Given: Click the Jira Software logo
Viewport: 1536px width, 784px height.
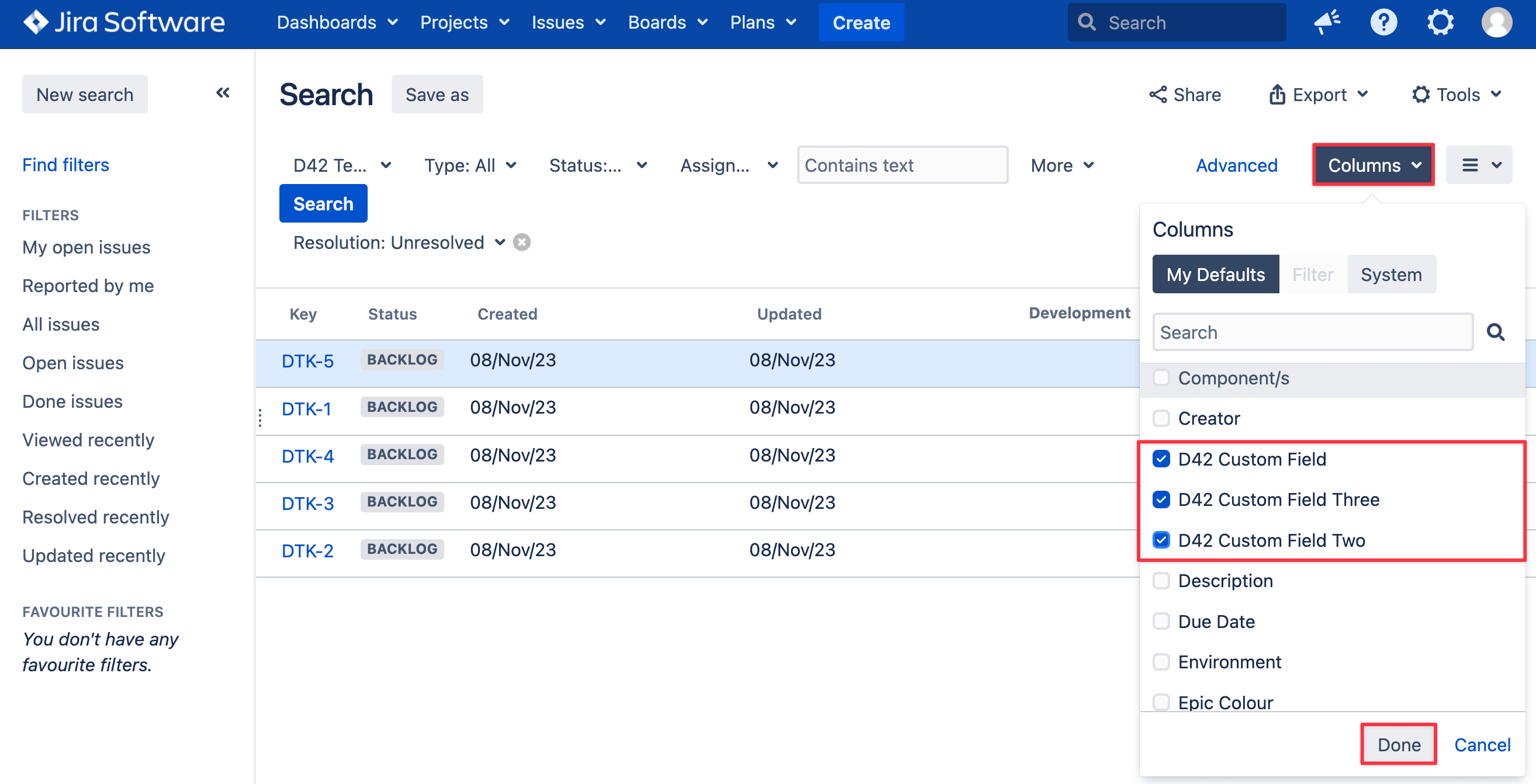Looking at the screenshot, I should coord(124,22).
